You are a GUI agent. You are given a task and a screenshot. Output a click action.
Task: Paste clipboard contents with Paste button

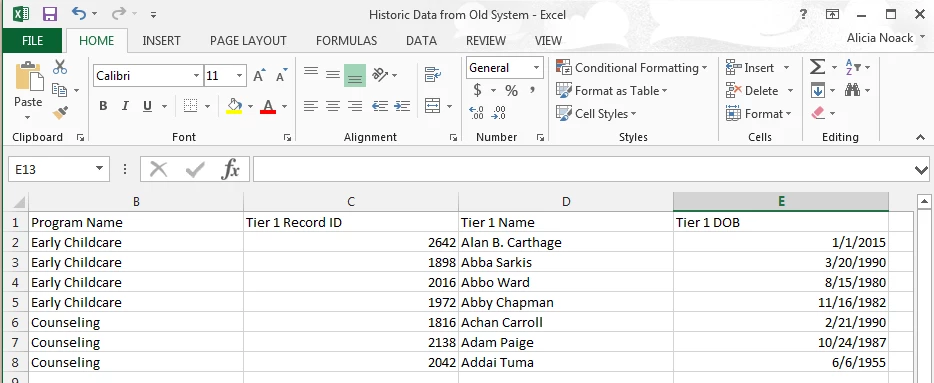coord(29,76)
